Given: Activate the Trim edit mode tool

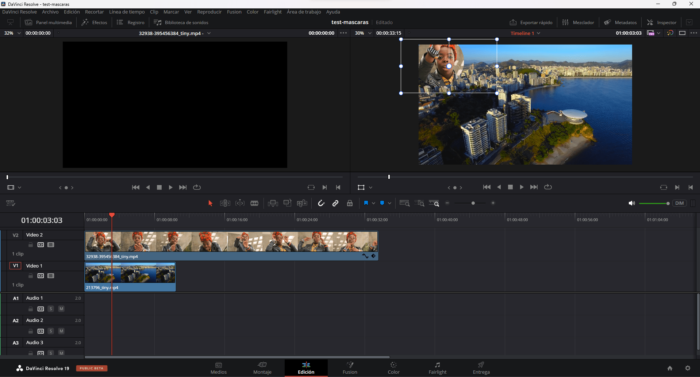Looking at the screenshot, I should [225, 203].
